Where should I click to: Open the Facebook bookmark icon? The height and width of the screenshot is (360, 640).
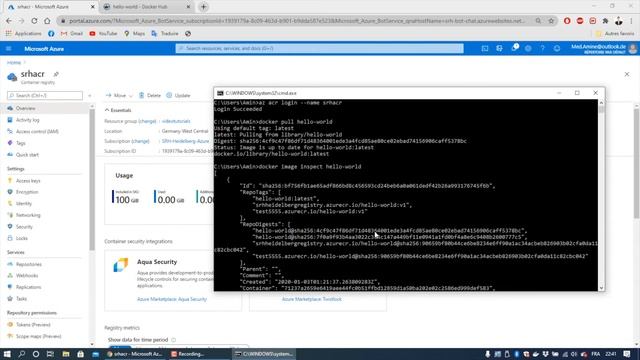[x=51, y=33]
